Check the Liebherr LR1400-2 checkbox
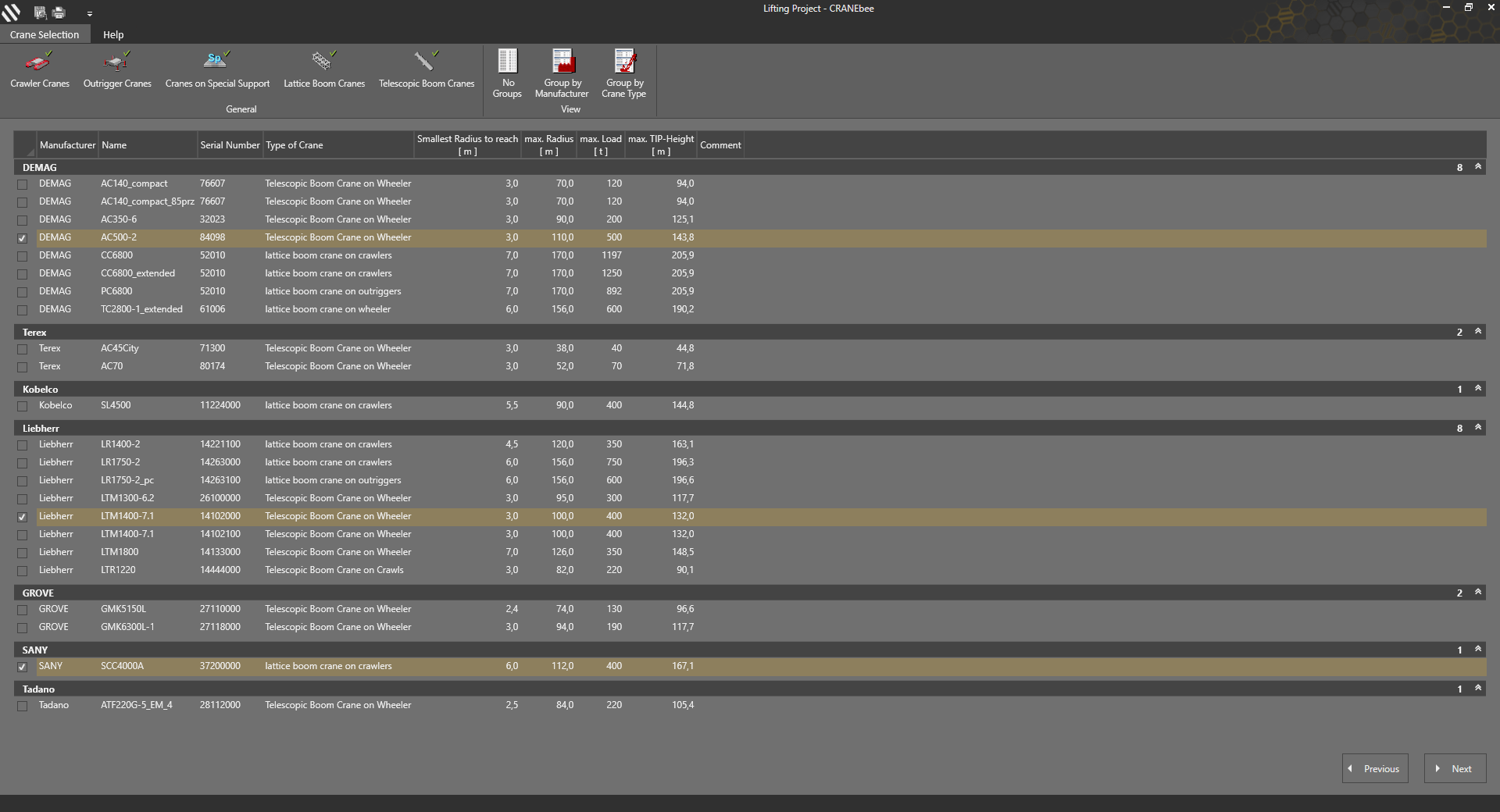 [x=22, y=445]
